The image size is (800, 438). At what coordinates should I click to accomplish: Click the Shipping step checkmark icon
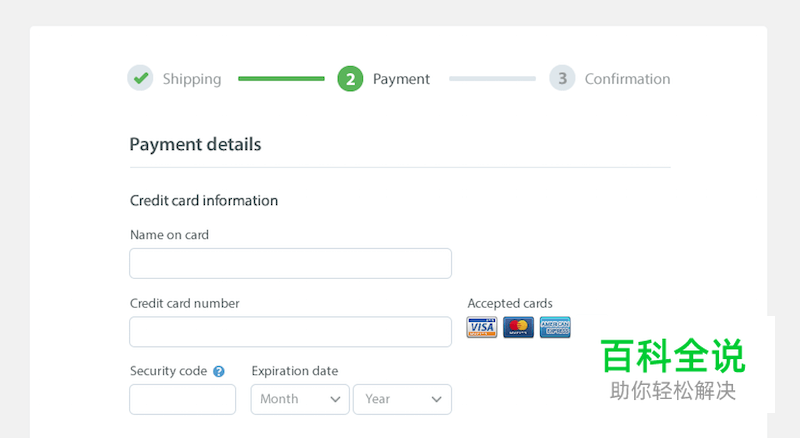pyautogui.click(x=140, y=78)
